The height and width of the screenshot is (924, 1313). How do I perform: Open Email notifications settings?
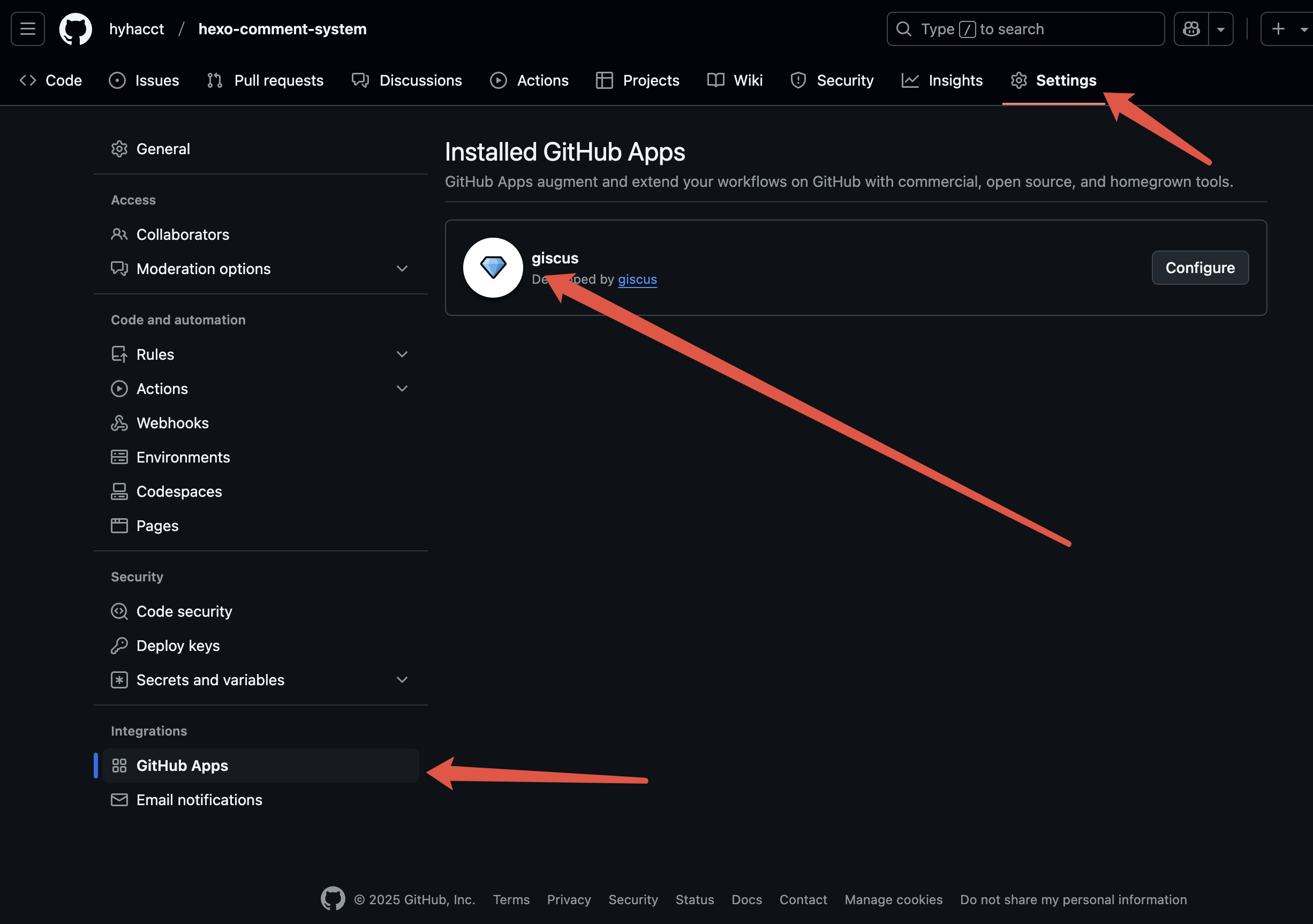pyautogui.click(x=261, y=800)
